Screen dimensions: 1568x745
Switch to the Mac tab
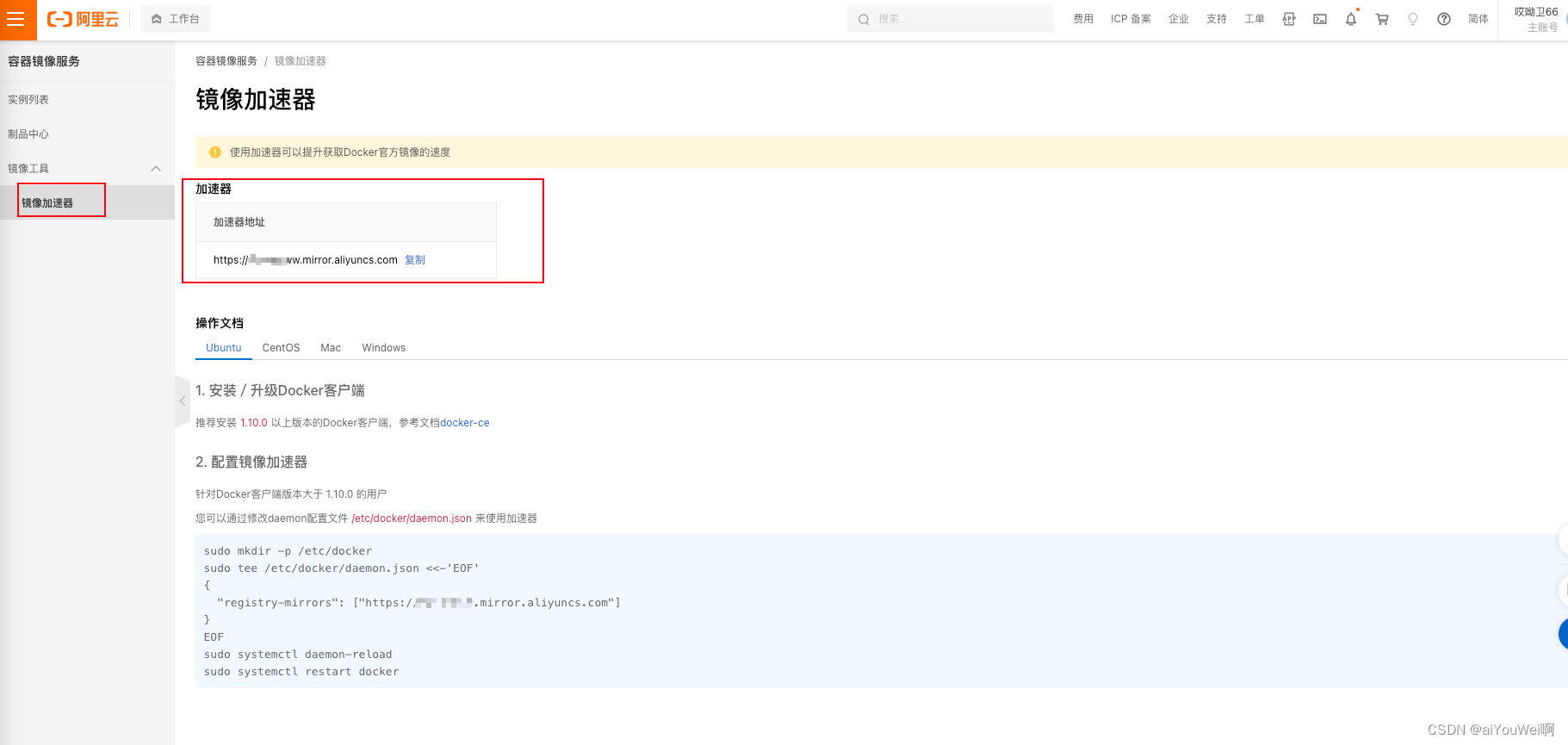[x=331, y=348]
